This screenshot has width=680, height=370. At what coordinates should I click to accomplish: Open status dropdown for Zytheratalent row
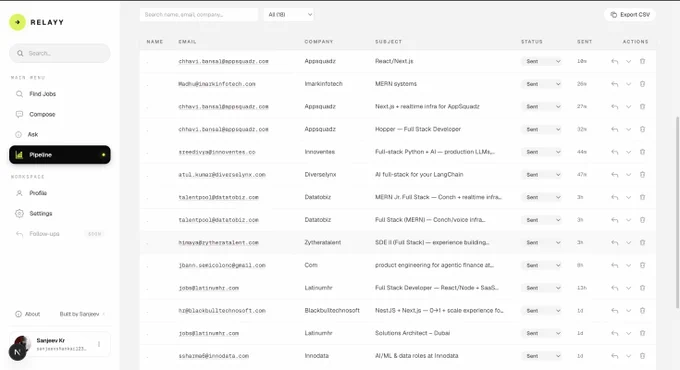pos(541,242)
